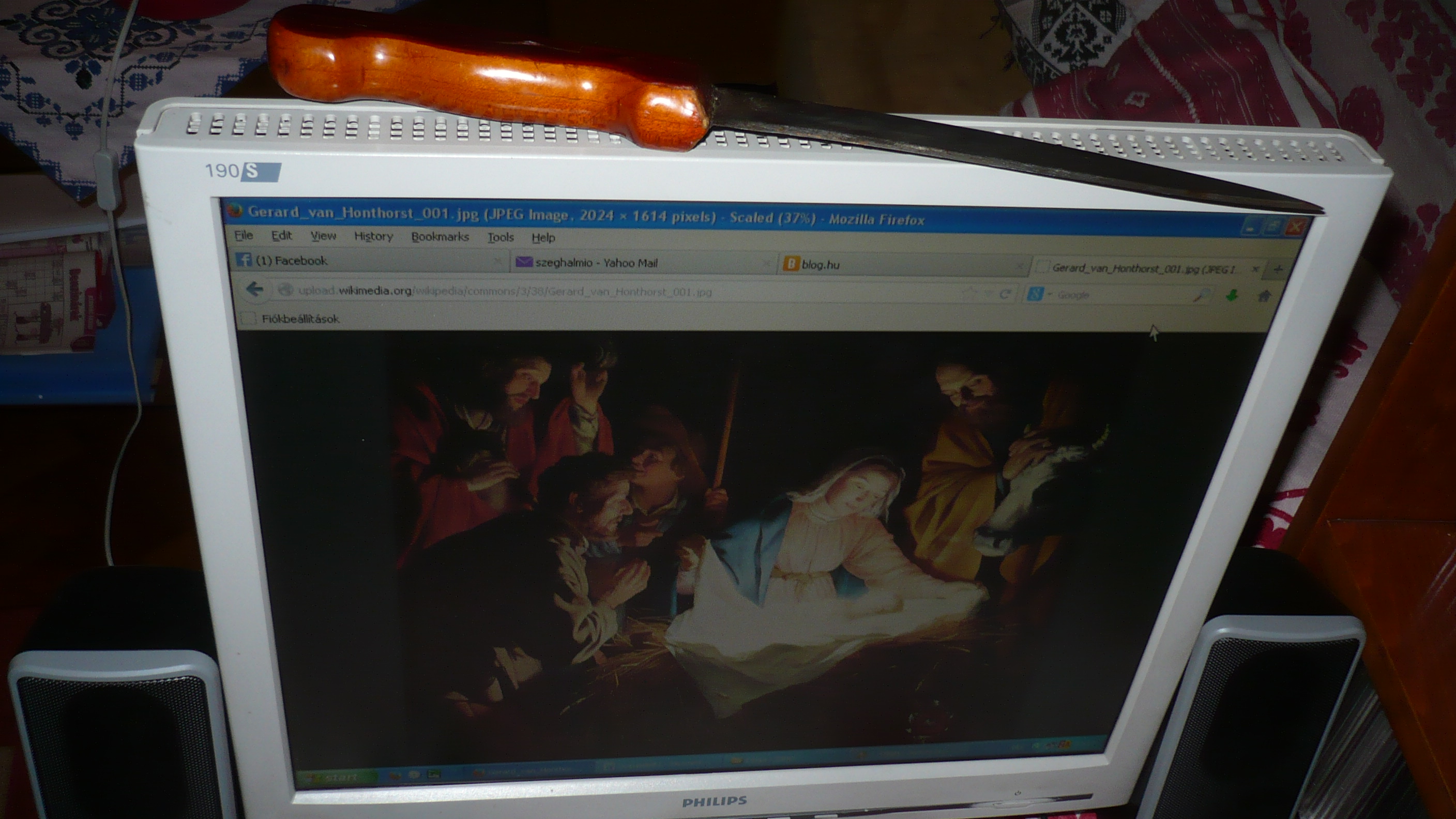Close the Facebook tab

(x=497, y=261)
